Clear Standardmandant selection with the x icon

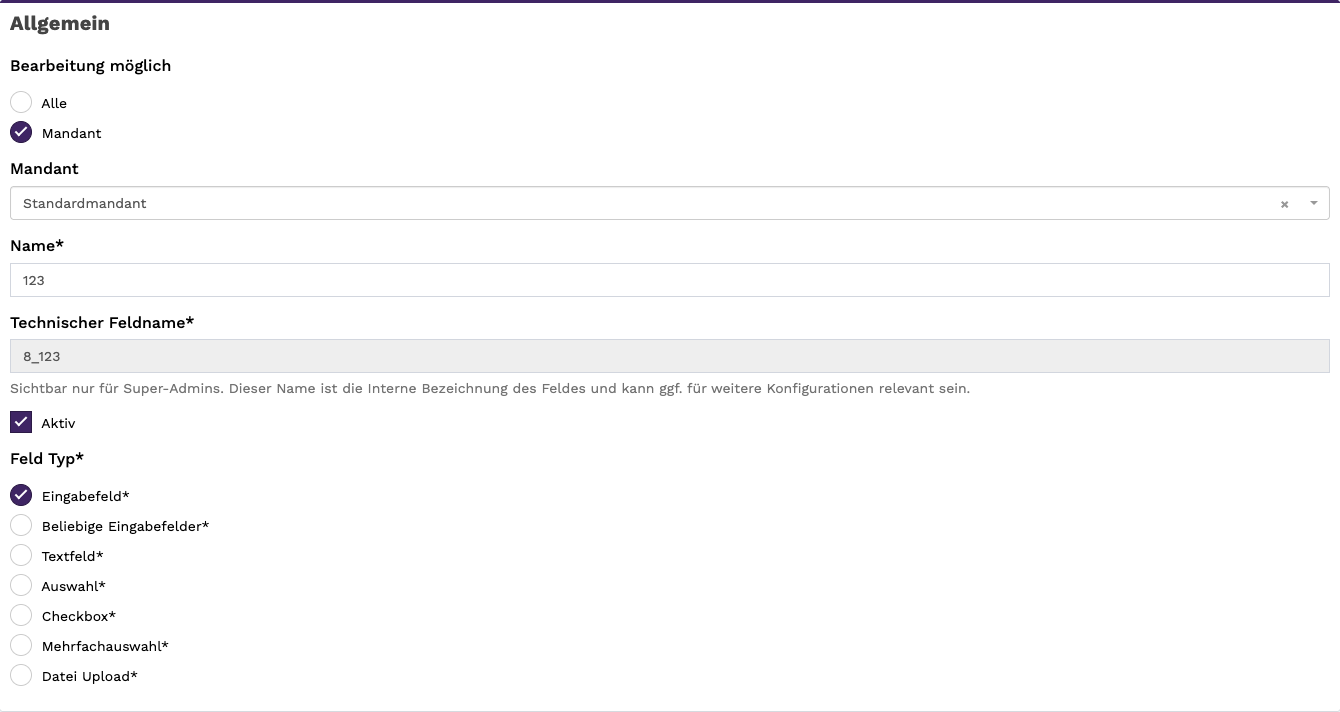pyautogui.click(x=1284, y=204)
